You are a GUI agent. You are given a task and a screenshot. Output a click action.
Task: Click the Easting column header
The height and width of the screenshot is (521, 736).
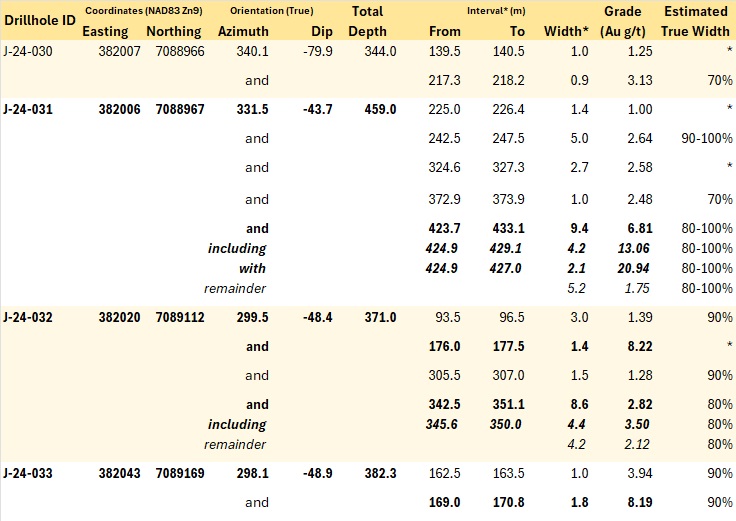pyautogui.click(x=105, y=31)
